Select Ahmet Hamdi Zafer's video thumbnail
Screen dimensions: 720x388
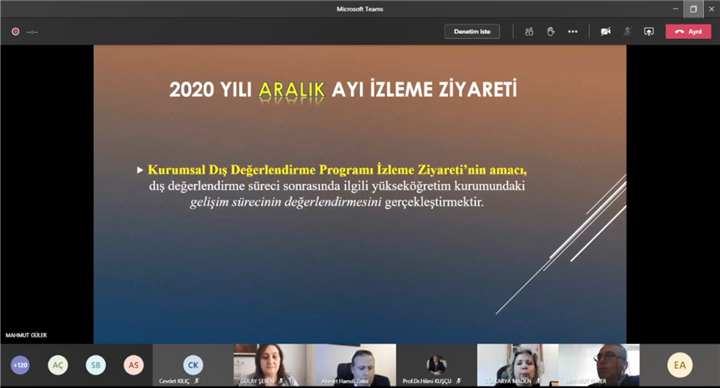click(x=355, y=365)
